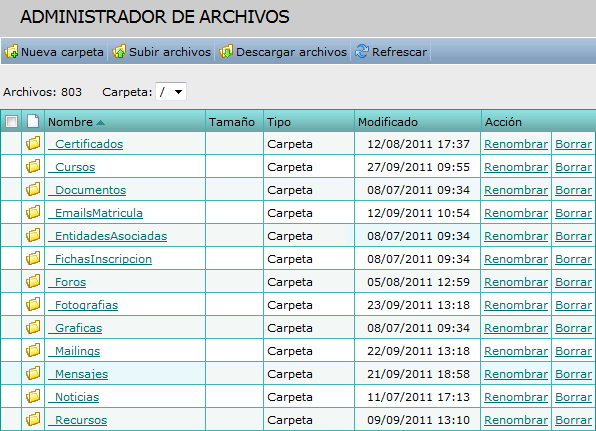596x431 pixels.
Task: Click Renombrar for _Mensajes
Action: point(516,374)
